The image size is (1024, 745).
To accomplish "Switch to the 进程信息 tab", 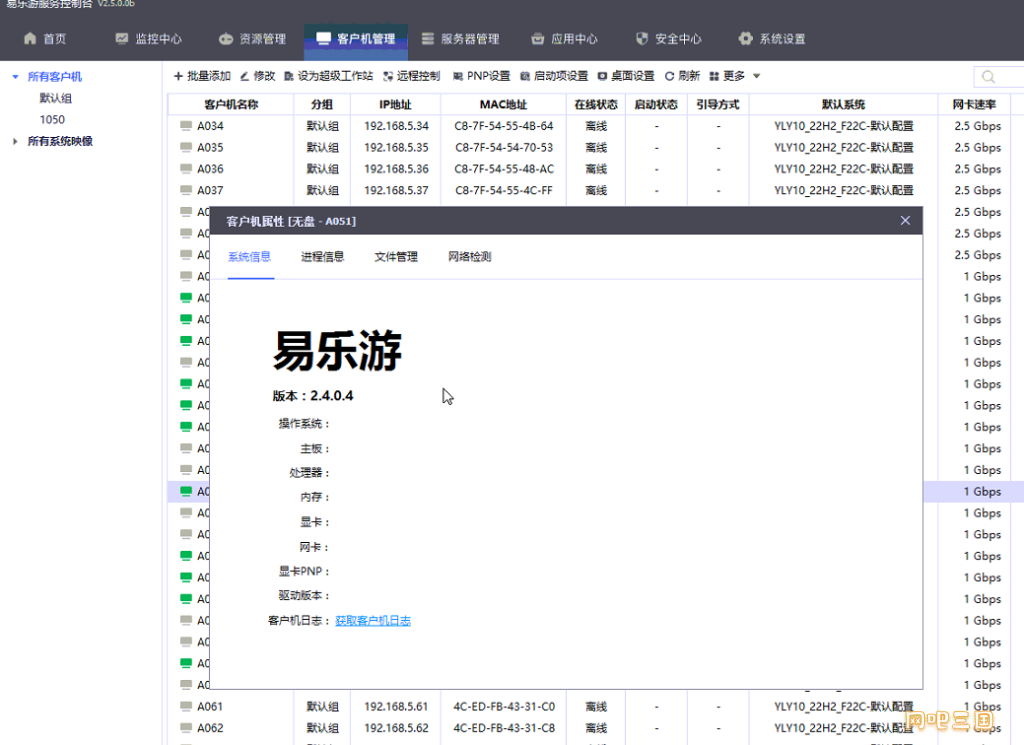I will point(323,257).
